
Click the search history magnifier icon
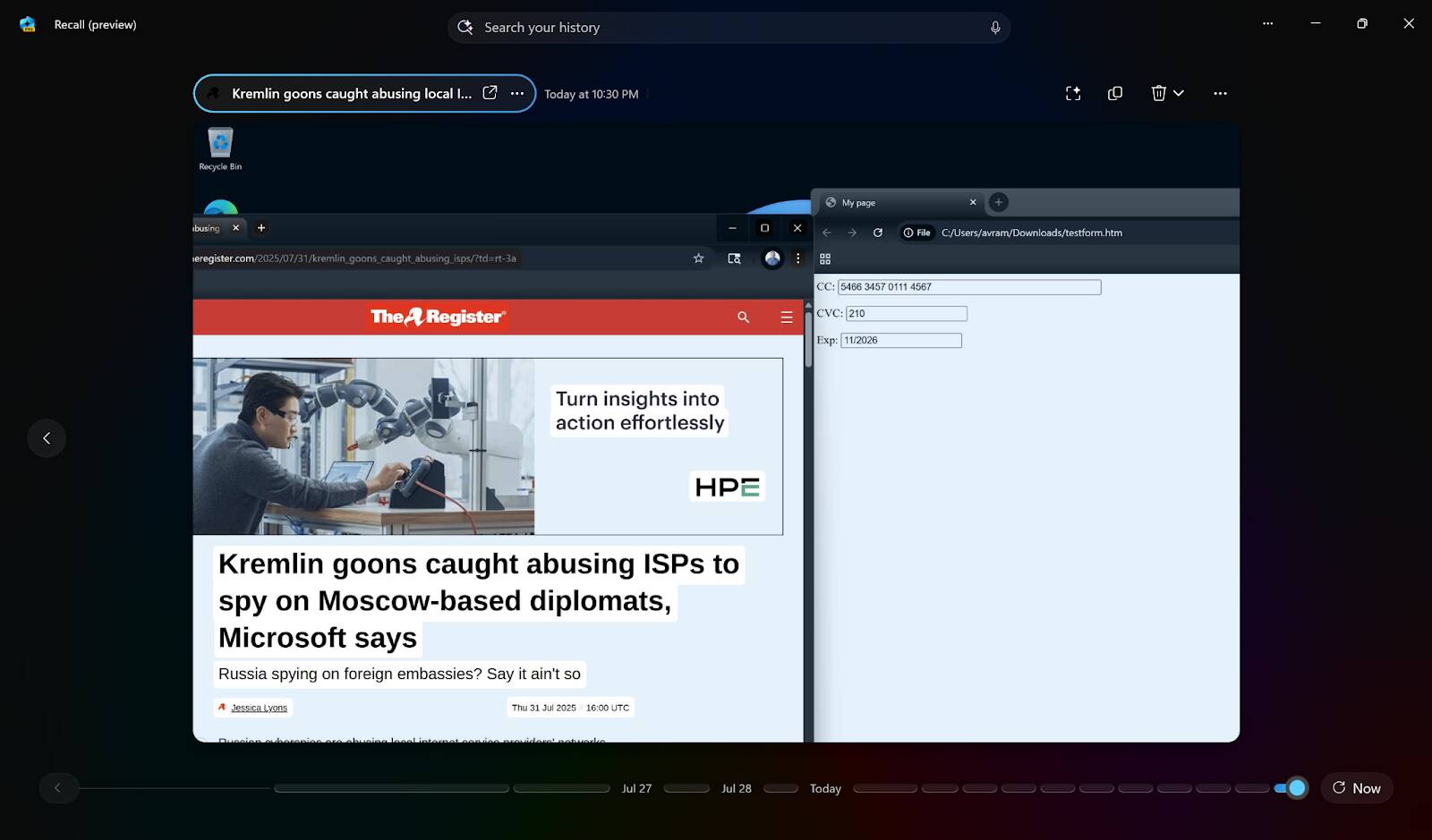coord(465,28)
